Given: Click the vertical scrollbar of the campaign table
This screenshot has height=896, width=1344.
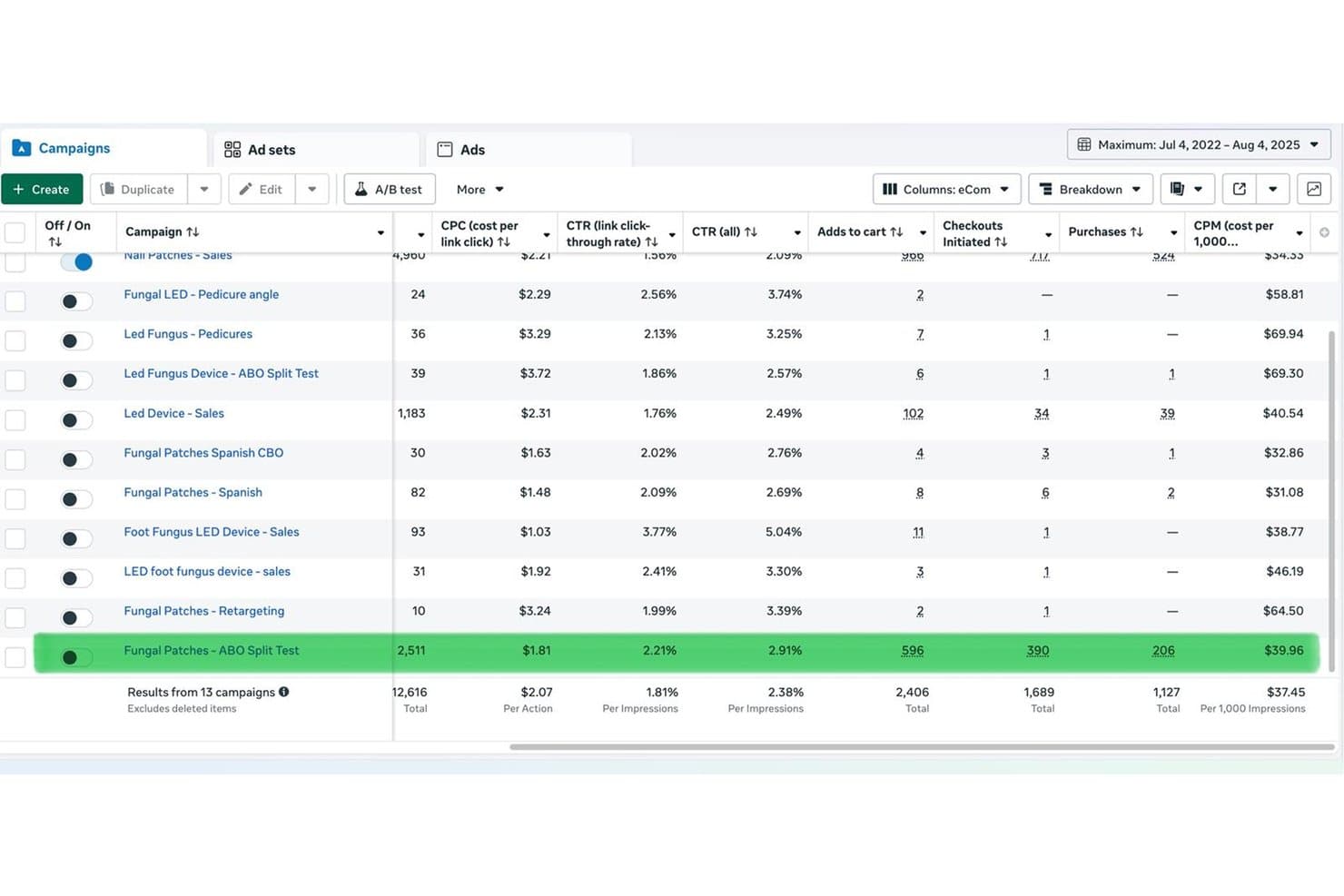Looking at the screenshot, I should tap(1332, 501).
